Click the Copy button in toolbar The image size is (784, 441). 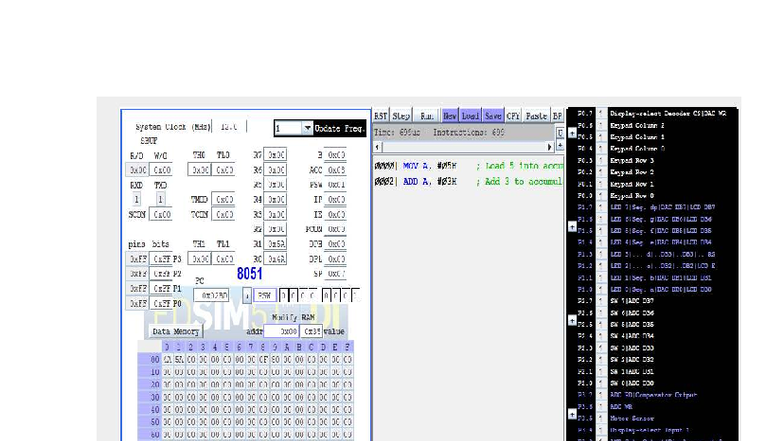click(513, 116)
